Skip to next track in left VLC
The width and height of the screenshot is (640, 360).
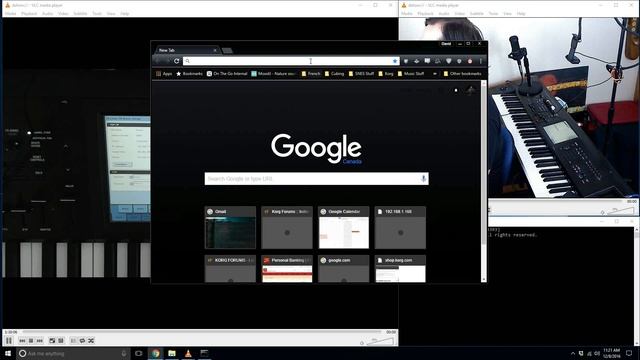point(40,340)
